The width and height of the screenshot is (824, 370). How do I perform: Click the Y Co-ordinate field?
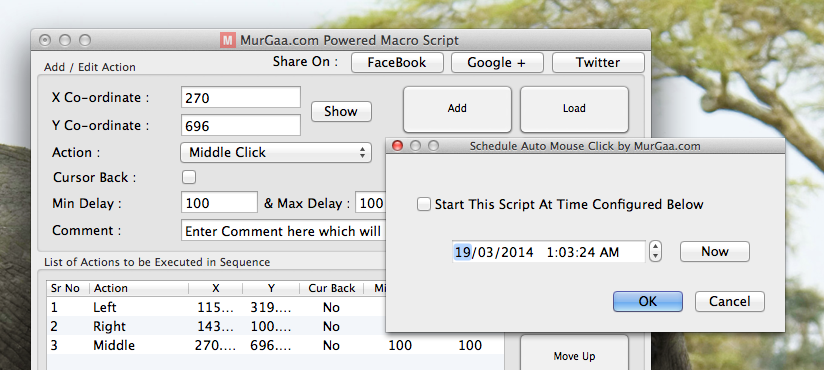(241, 126)
